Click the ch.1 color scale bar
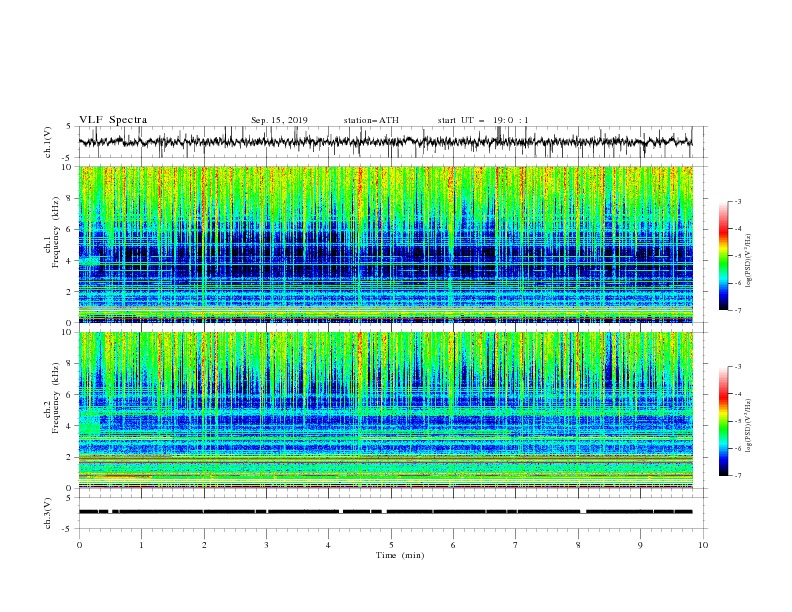 point(724,256)
